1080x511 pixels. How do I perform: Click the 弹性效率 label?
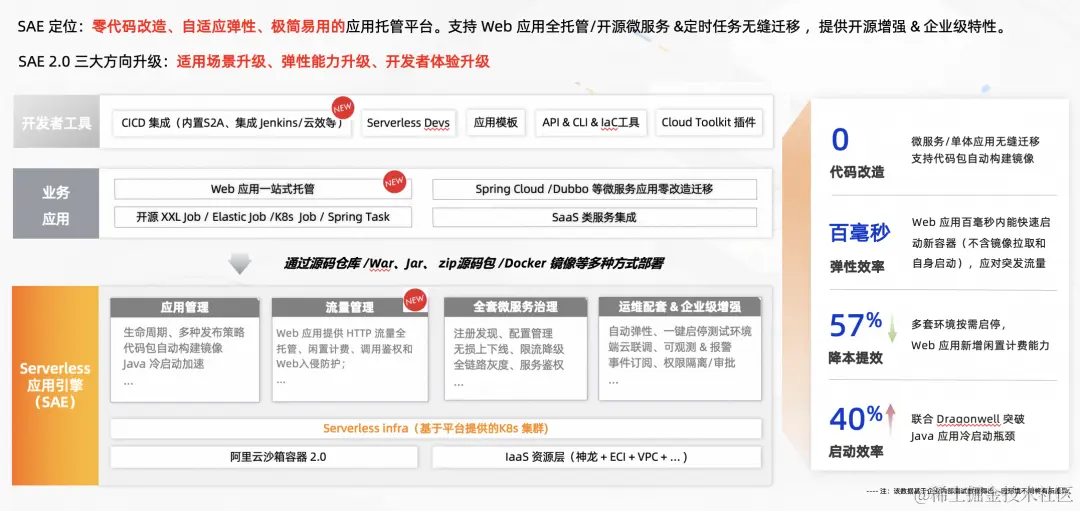[857, 267]
